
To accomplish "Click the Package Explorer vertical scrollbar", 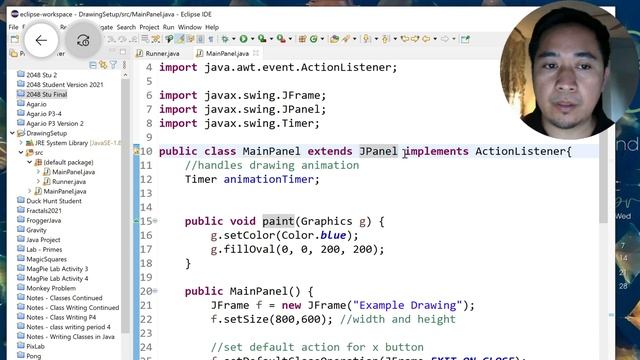I will (125, 207).
